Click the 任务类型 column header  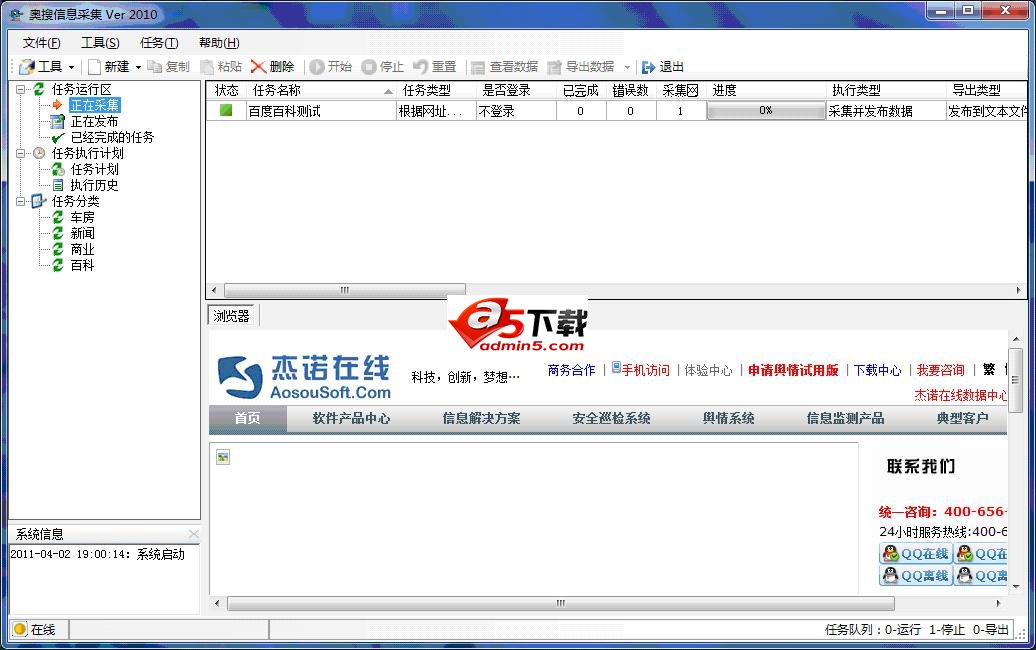436,90
